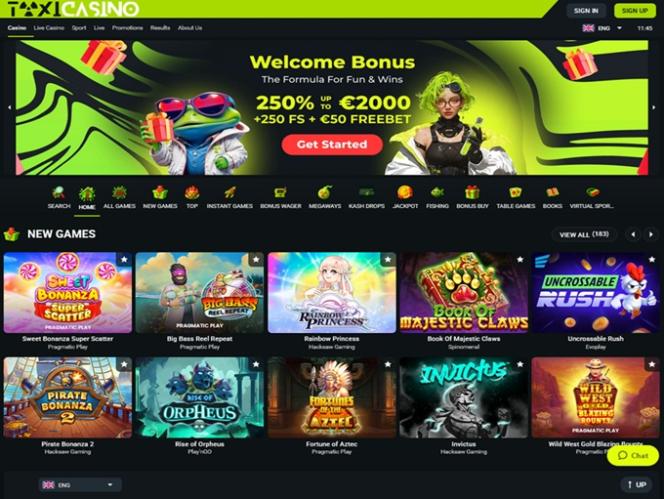664x499 pixels.
Task: Open the Search category icon
Action: (x=59, y=197)
